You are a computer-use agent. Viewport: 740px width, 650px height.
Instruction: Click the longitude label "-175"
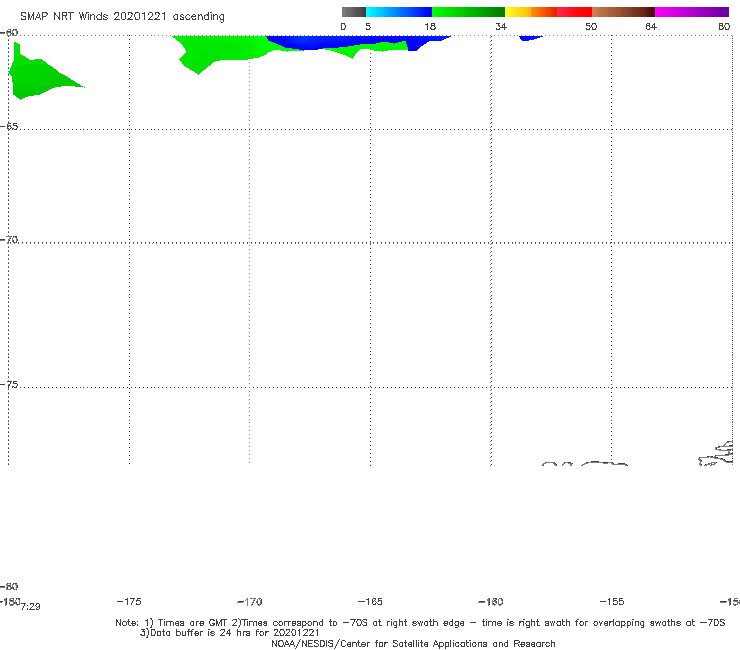coord(129,601)
